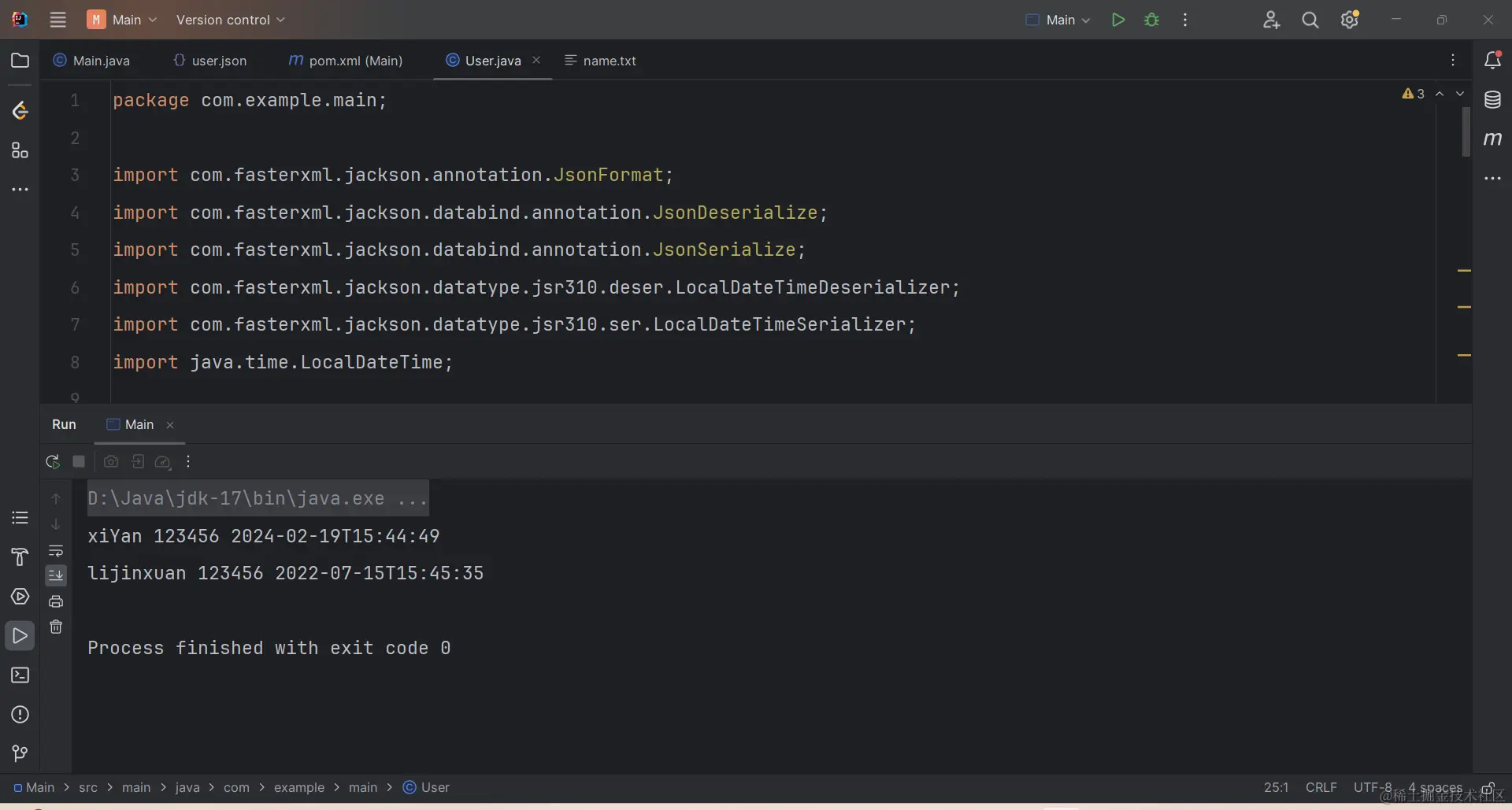Print the console output

tap(56, 601)
